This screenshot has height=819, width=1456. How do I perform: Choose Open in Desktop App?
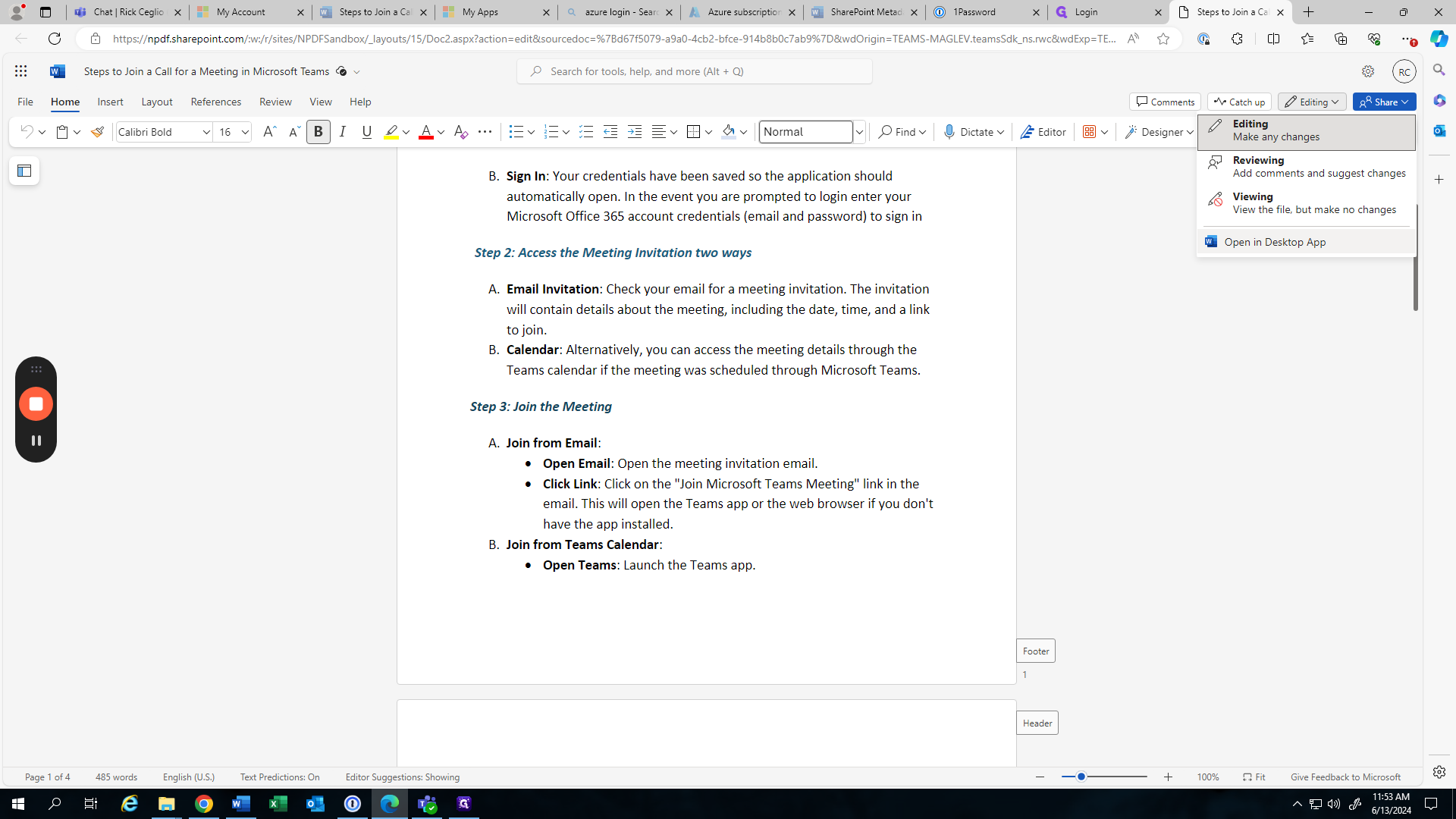(x=1307, y=242)
